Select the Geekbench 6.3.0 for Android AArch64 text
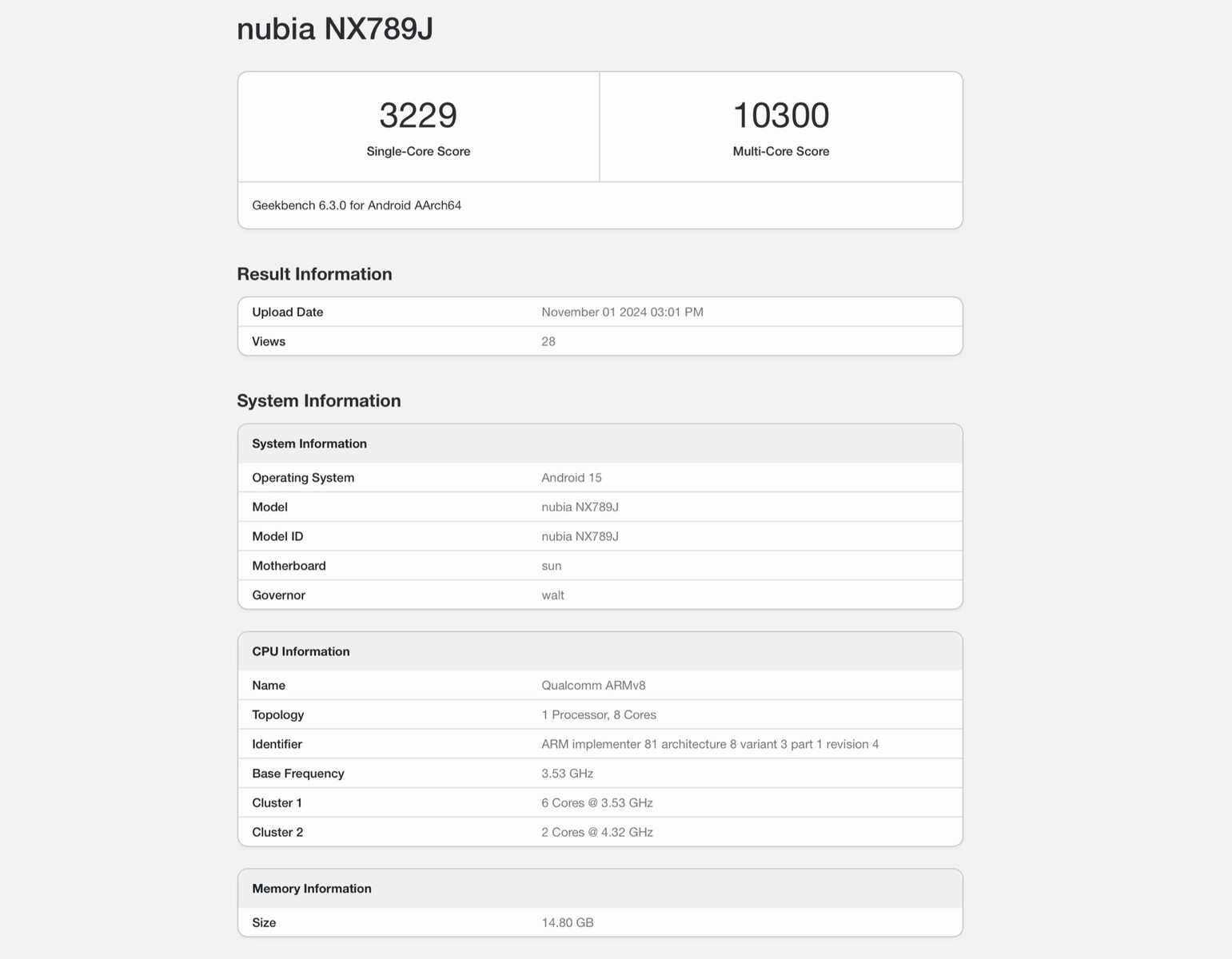1232x959 pixels. point(357,205)
